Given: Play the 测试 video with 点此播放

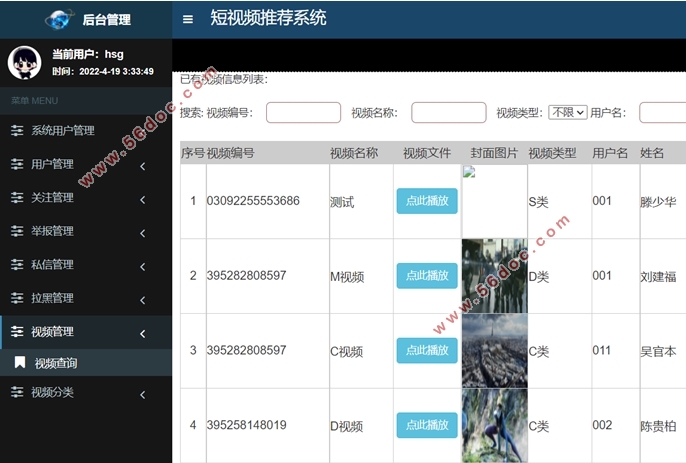Looking at the screenshot, I should pyautogui.click(x=427, y=201).
